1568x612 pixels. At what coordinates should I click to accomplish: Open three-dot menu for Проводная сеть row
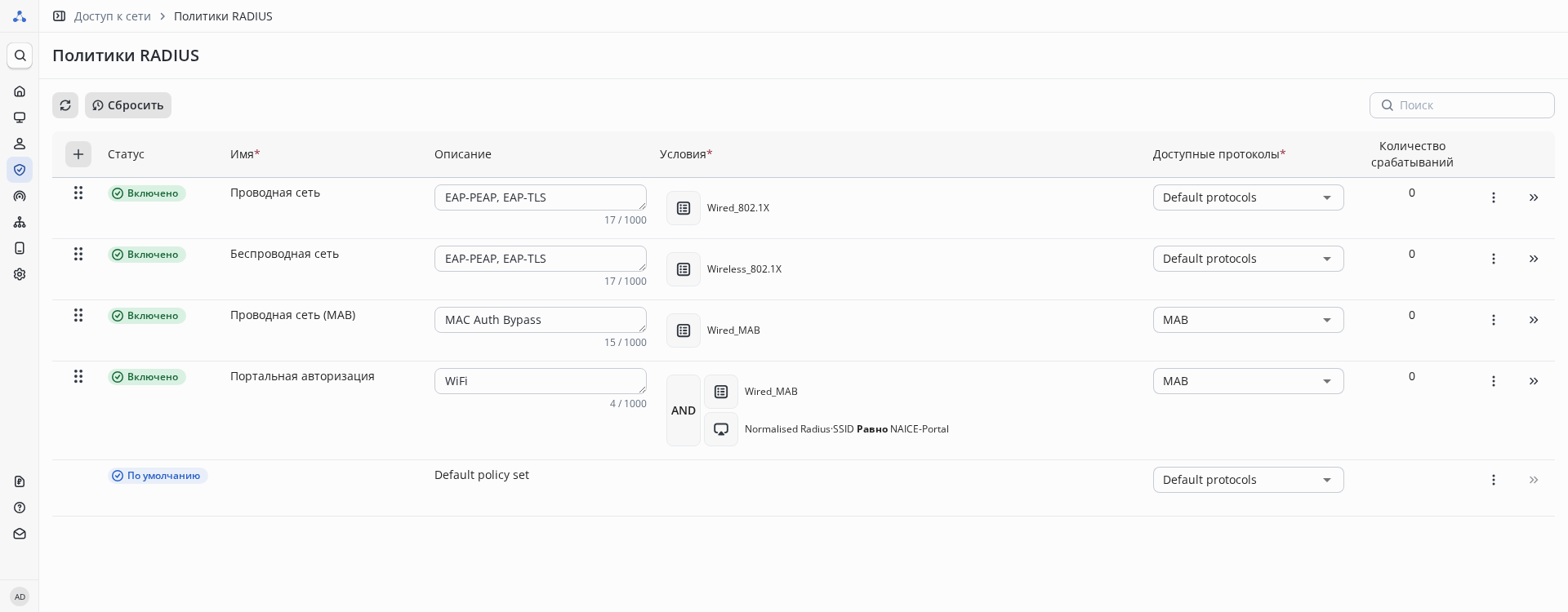[x=1493, y=197]
